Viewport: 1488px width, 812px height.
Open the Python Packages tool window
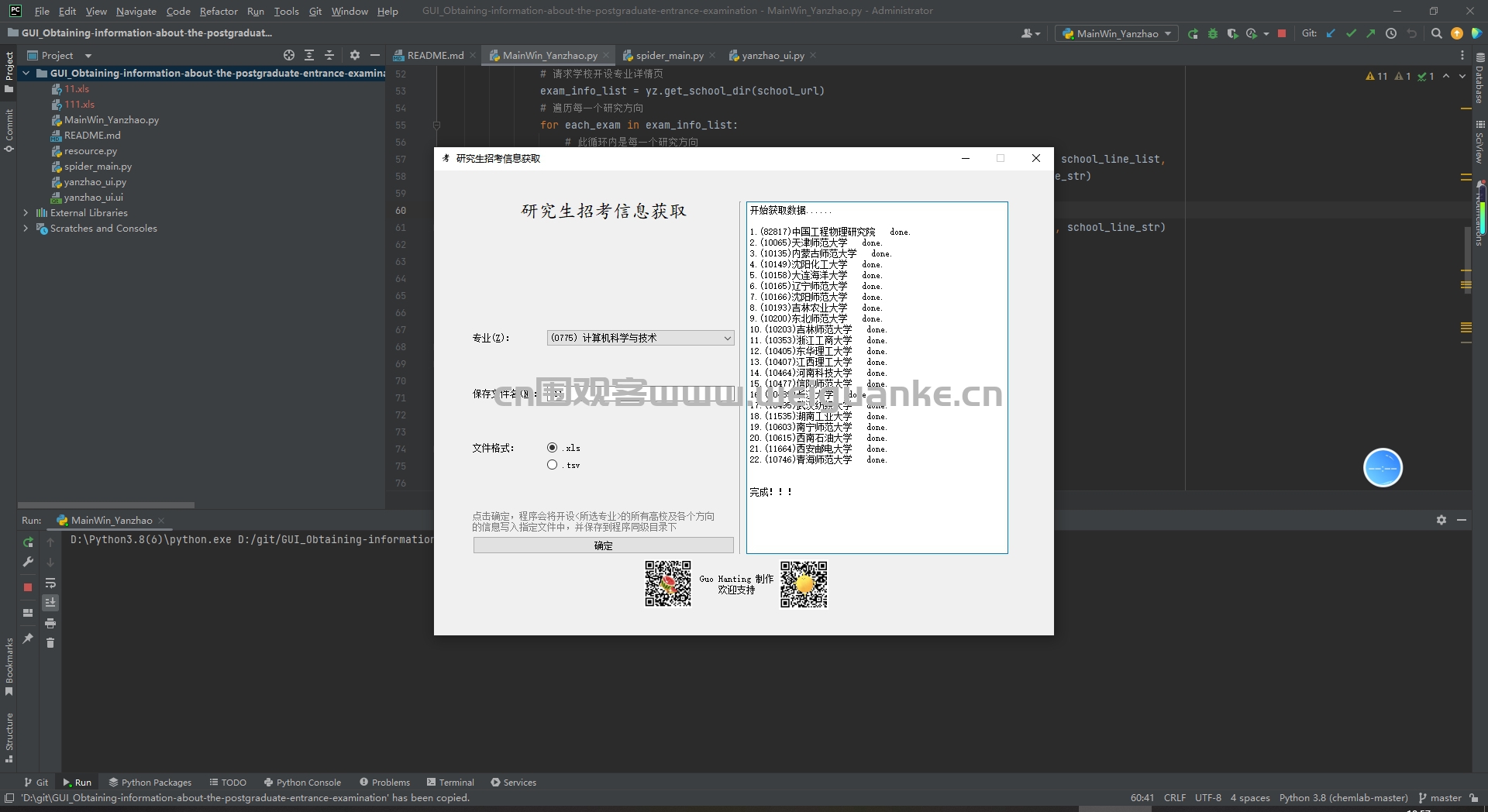150,783
